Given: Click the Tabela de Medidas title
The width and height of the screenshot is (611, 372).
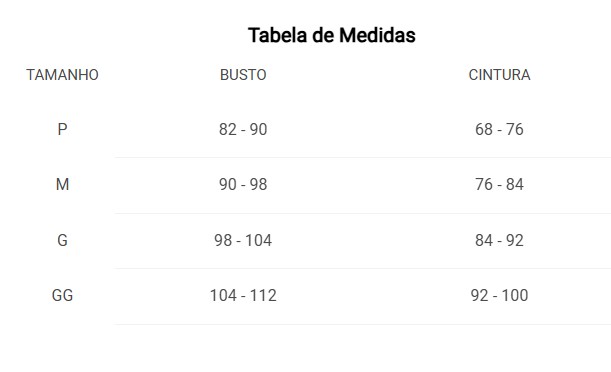Looking at the screenshot, I should 332,35.
